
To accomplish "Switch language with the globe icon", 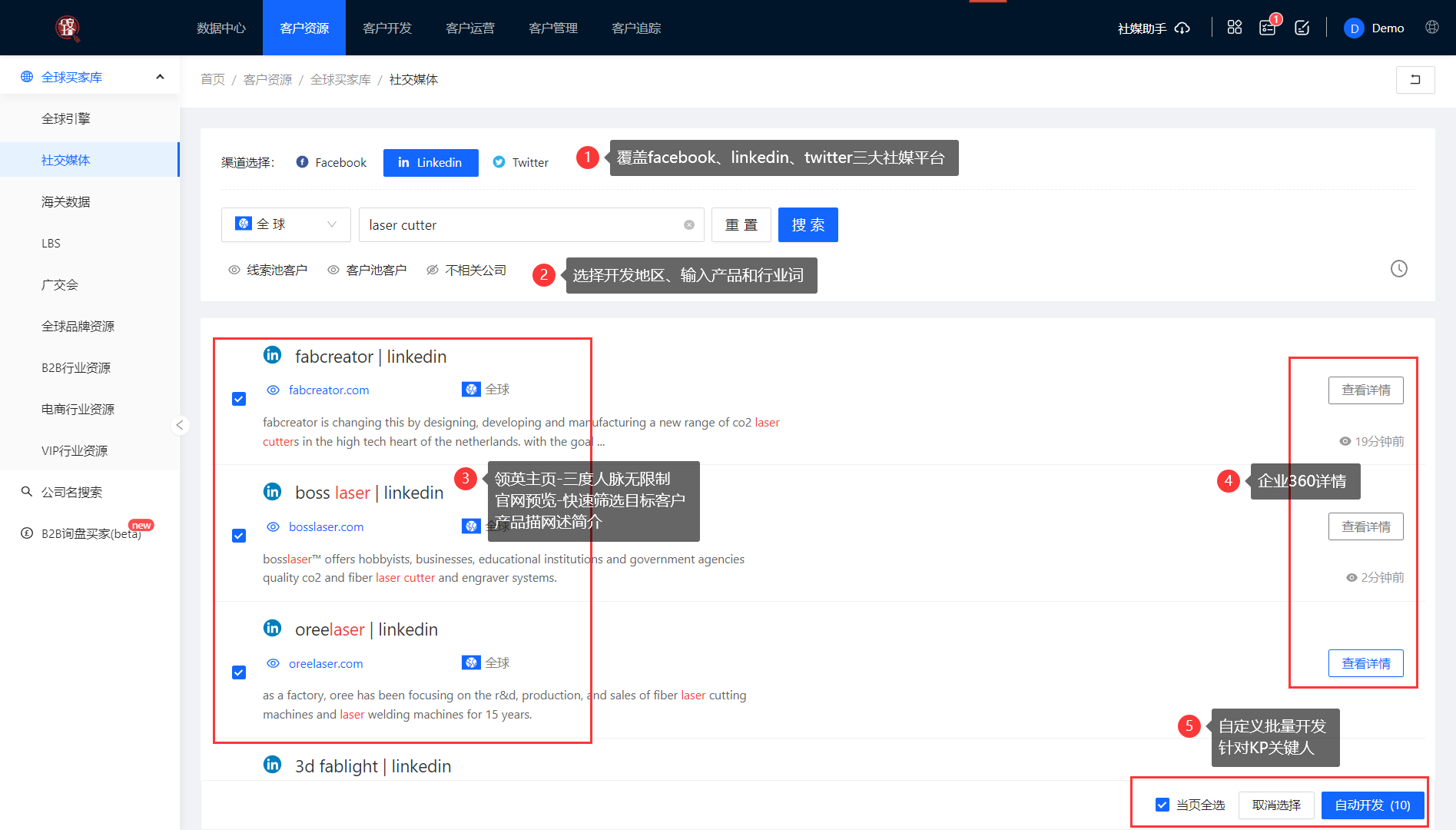I will tap(1432, 27).
